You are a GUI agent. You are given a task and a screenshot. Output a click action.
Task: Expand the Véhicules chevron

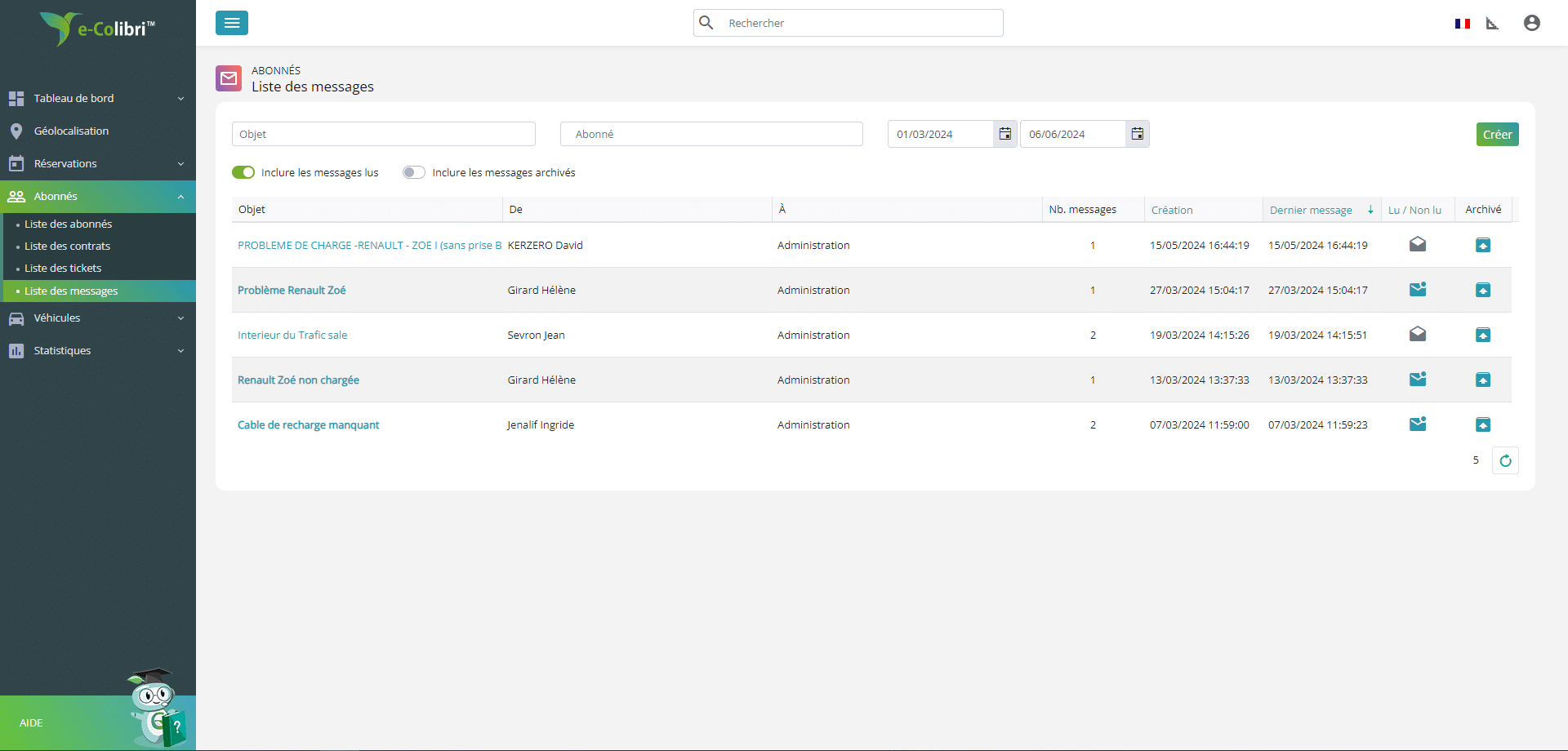tap(180, 318)
